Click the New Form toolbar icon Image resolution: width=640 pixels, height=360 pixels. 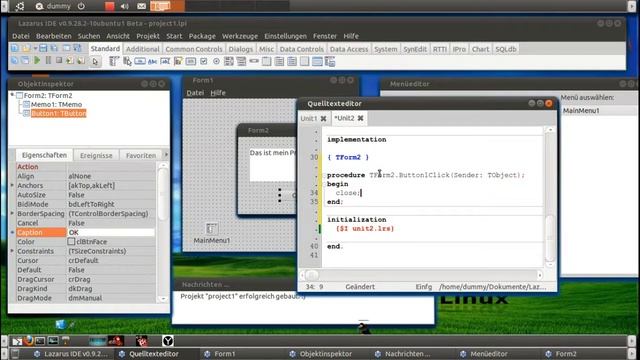[67, 48]
